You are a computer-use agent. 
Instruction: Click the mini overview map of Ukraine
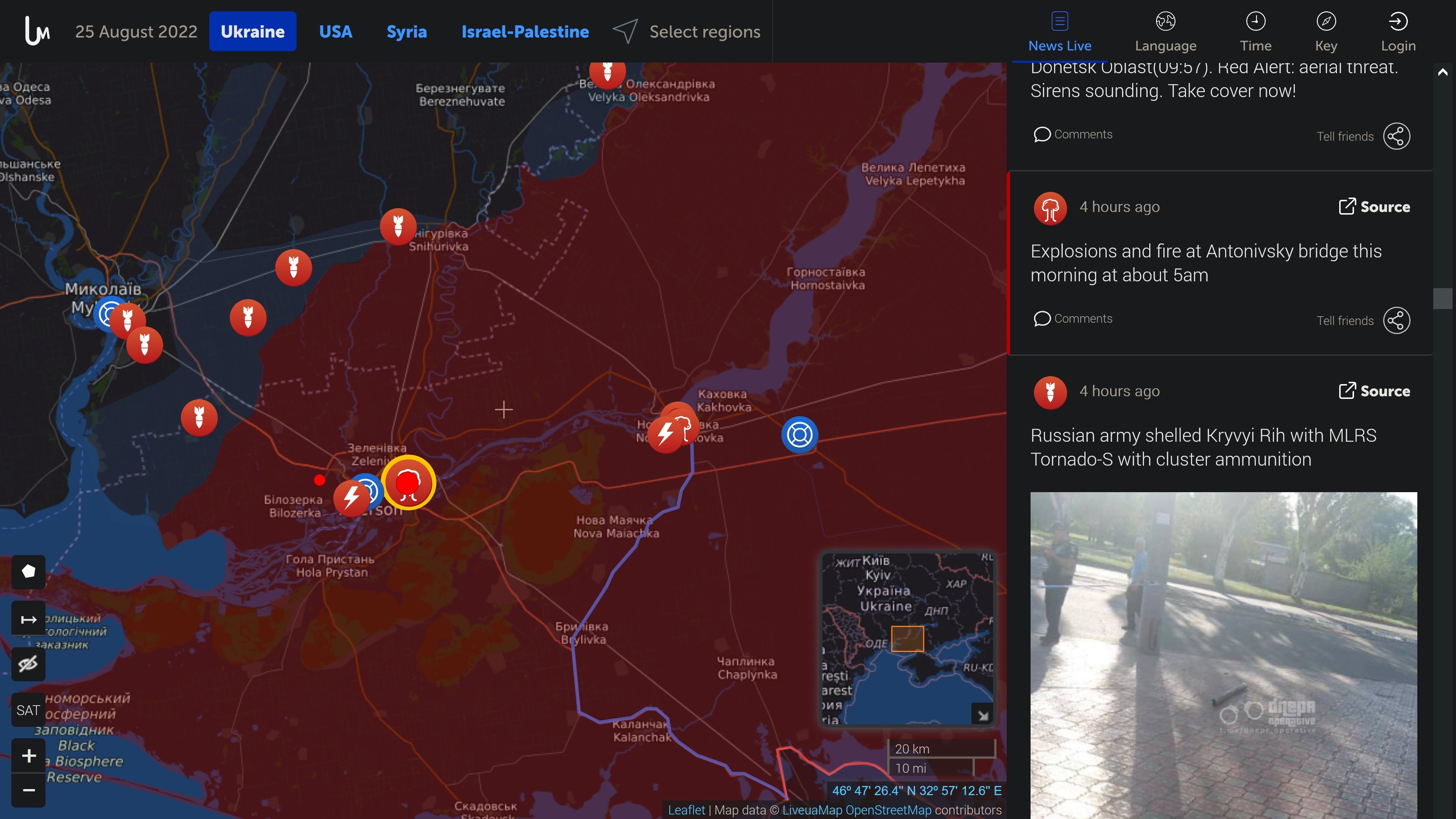(907, 639)
